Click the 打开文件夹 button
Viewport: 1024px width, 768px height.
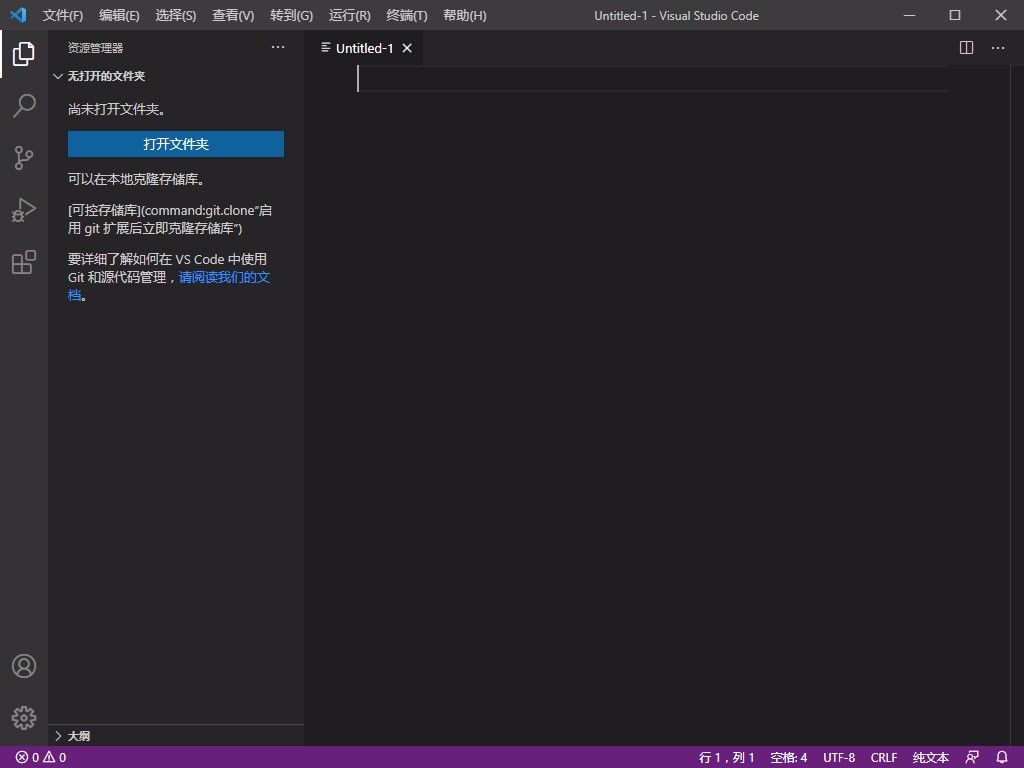click(175, 144)
